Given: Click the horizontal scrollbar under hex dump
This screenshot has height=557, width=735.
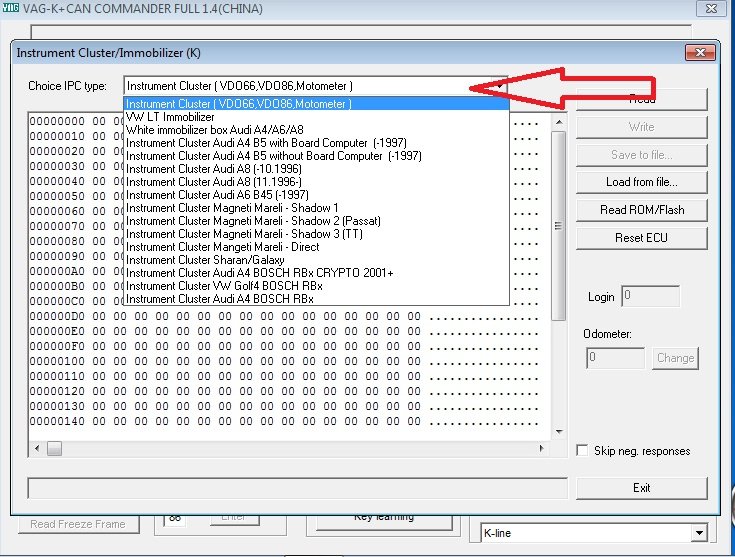Looking at the screenshot, I should click(x=290, y=450).
